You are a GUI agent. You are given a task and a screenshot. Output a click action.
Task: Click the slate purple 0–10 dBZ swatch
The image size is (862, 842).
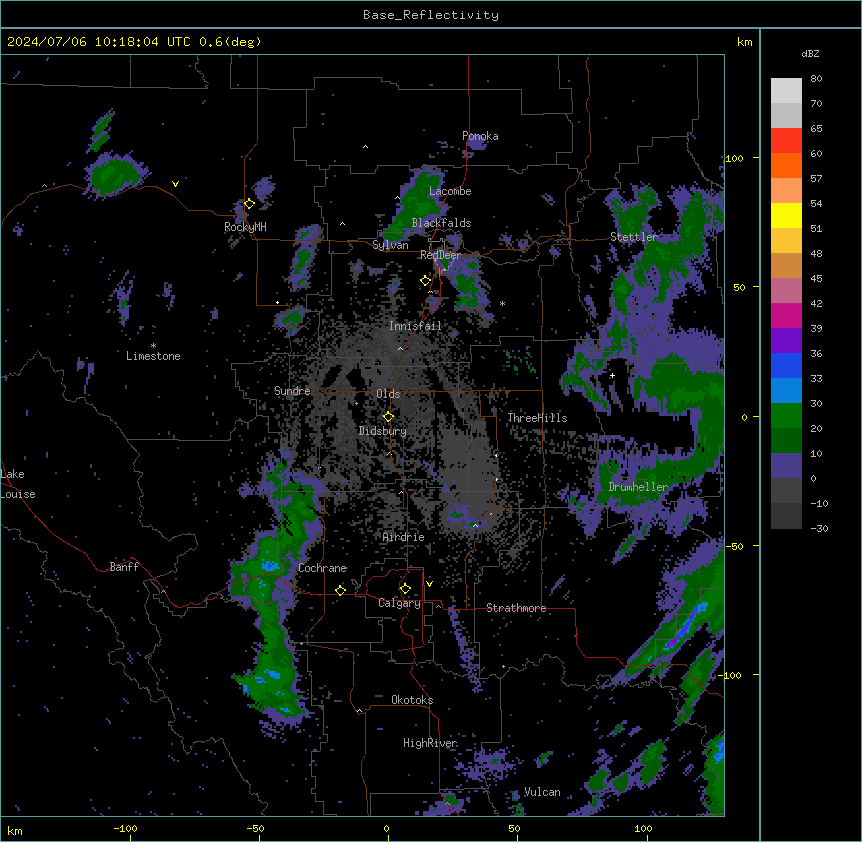(786, 466)
